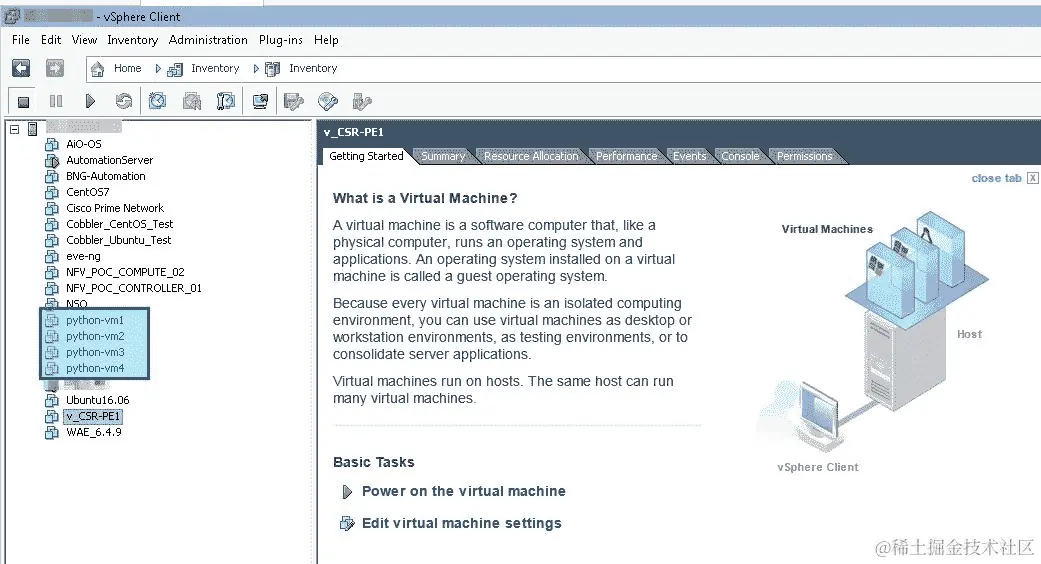The height and width of the screenshot is (564, 1041).
Task: Click the connect CD/DVD toolbar icon
Action: pyautogui.click(x=328, y=101)
